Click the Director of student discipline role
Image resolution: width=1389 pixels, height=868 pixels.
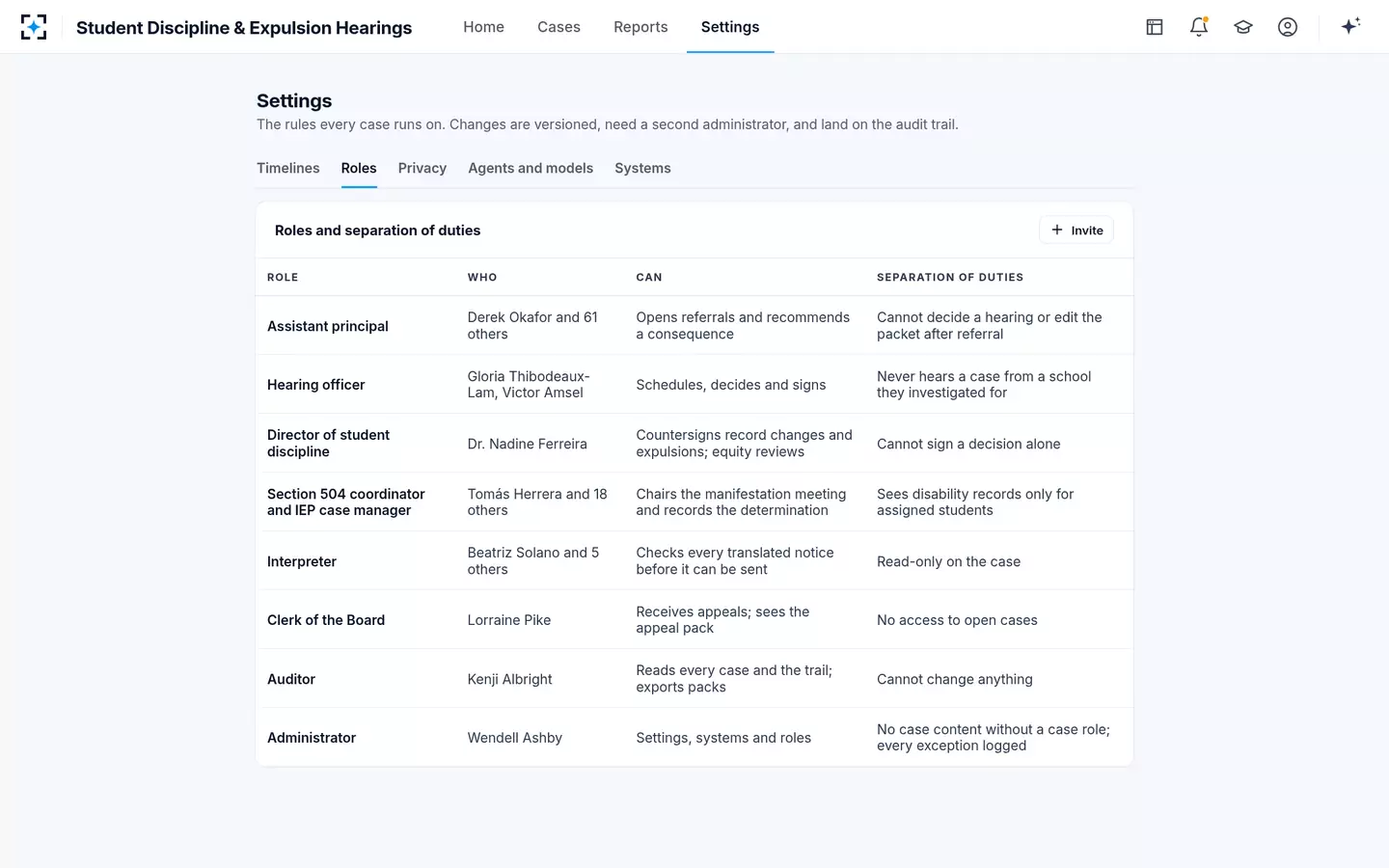[328, 444]
